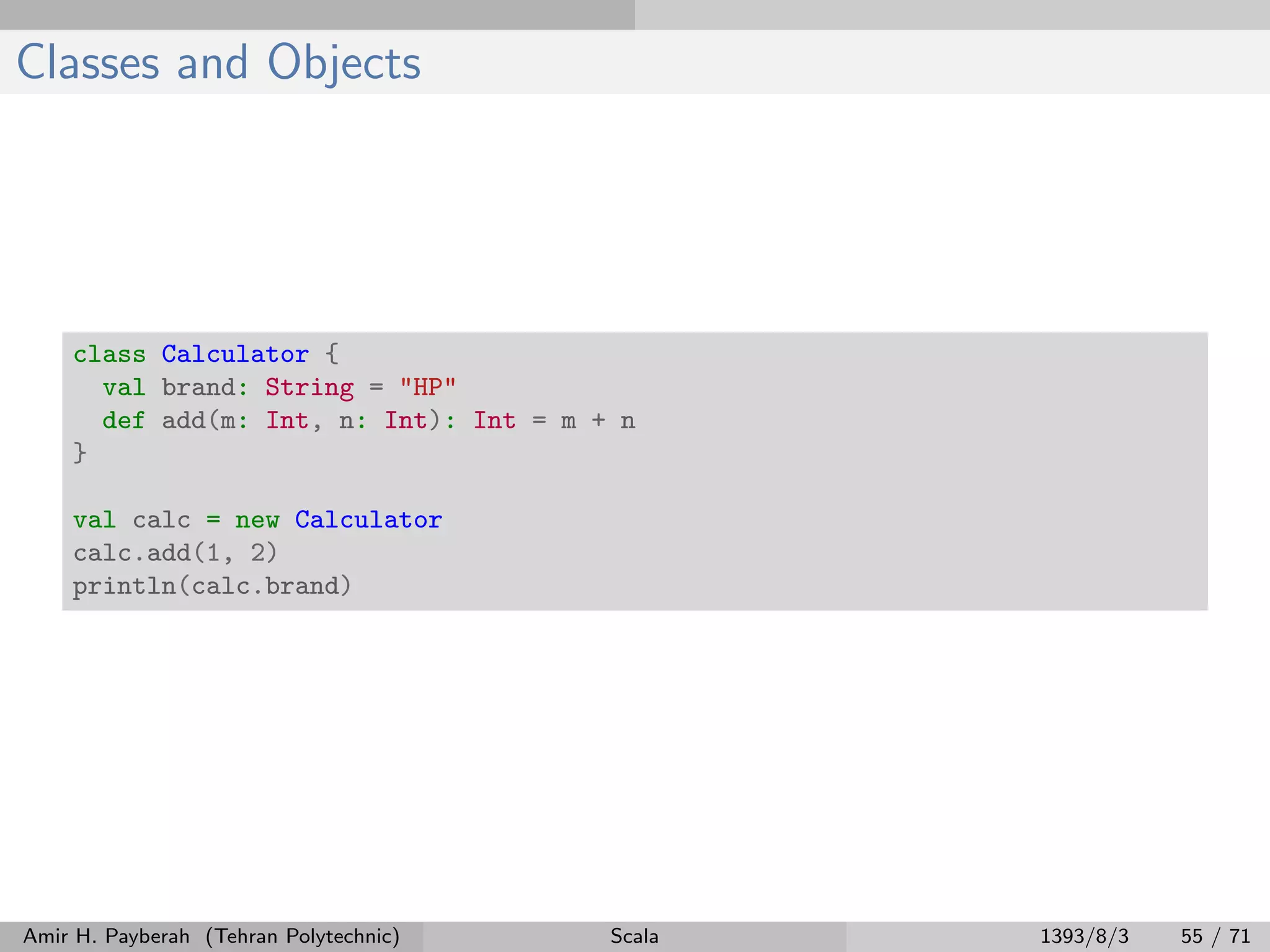Click the page number '55 / 71'
This screenshot has width=1270, height=952.
[1215, 936]
